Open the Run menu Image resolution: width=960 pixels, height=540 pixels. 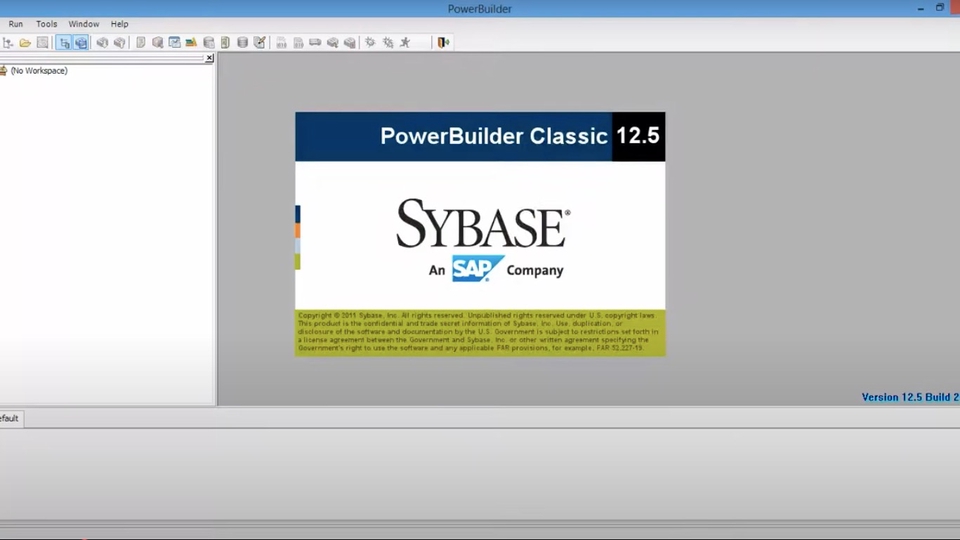[x=16, y=24]
